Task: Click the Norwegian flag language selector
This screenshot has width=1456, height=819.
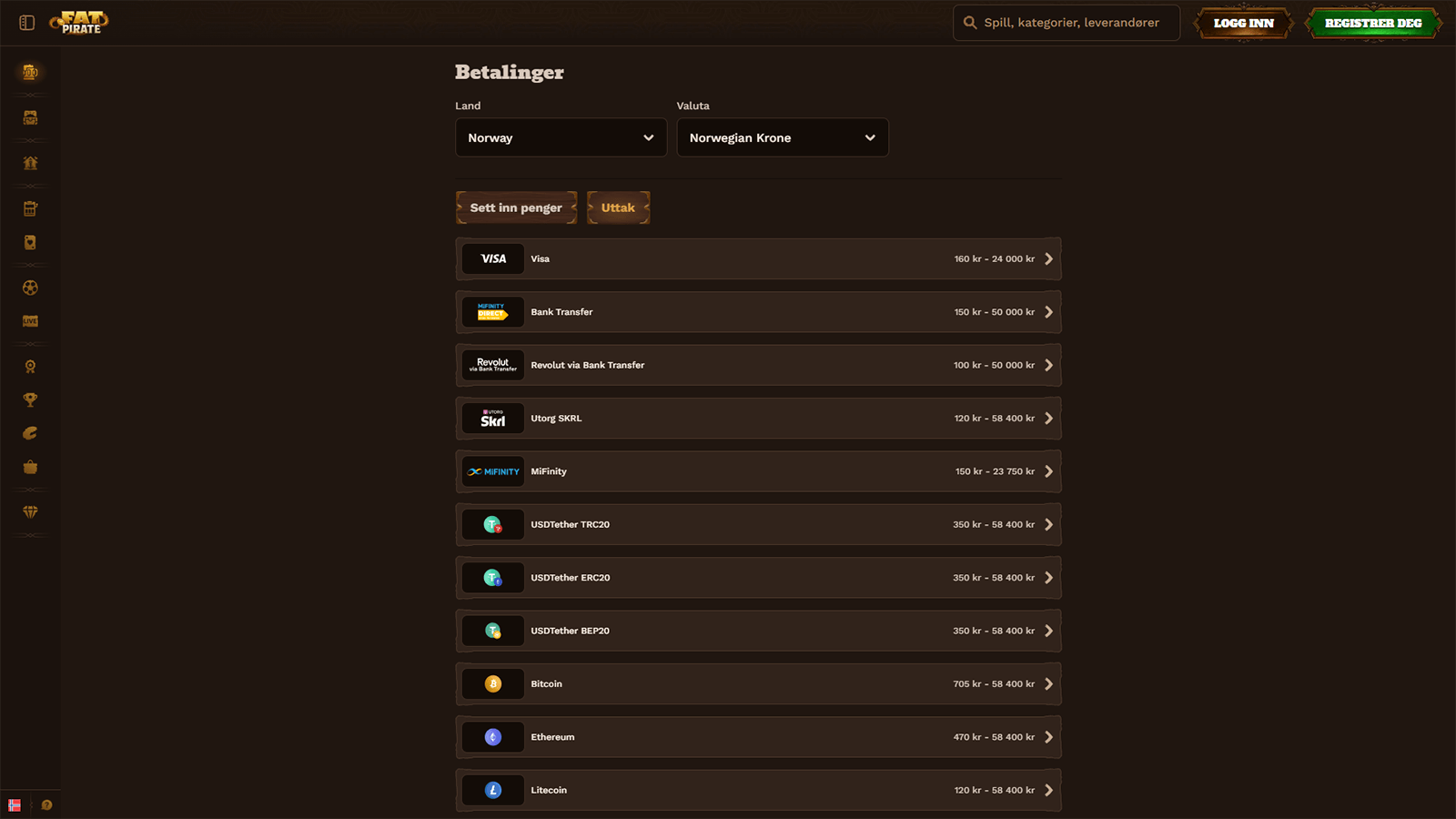Action: pyautogui.click(x=15, y=805)
